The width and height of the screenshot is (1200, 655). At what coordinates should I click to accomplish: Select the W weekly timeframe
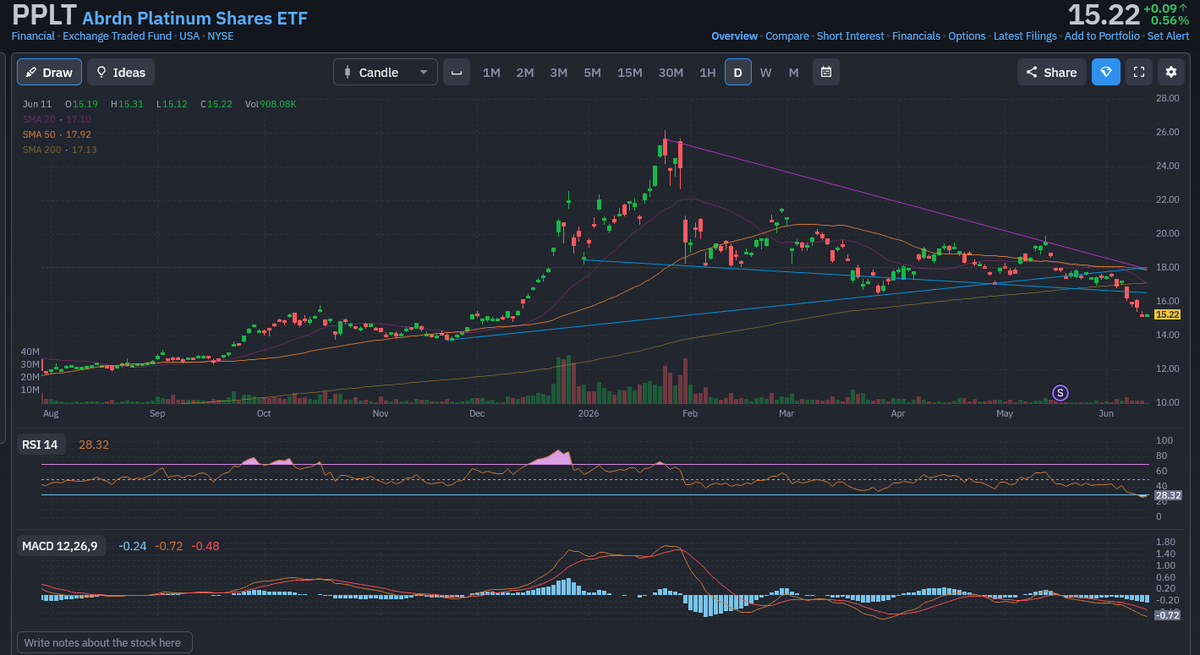(765, 72)
